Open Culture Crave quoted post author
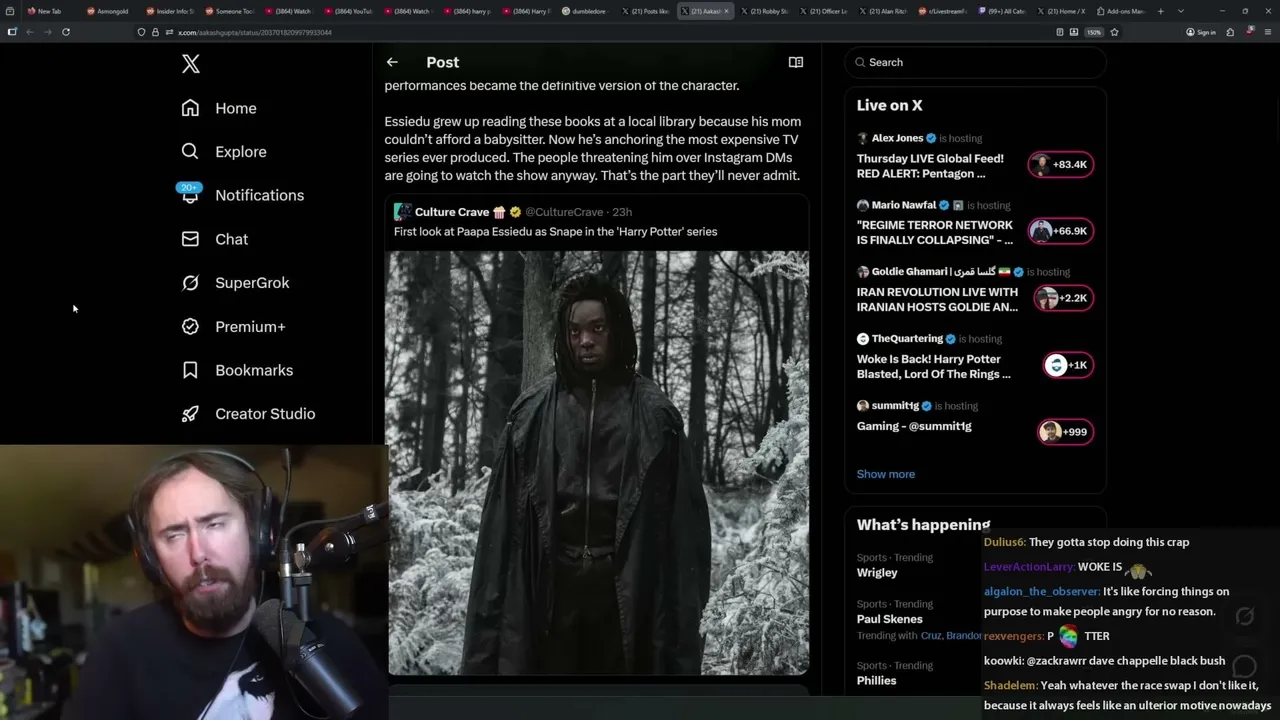Screen dimensions: 1280x720 pos(452,212)
